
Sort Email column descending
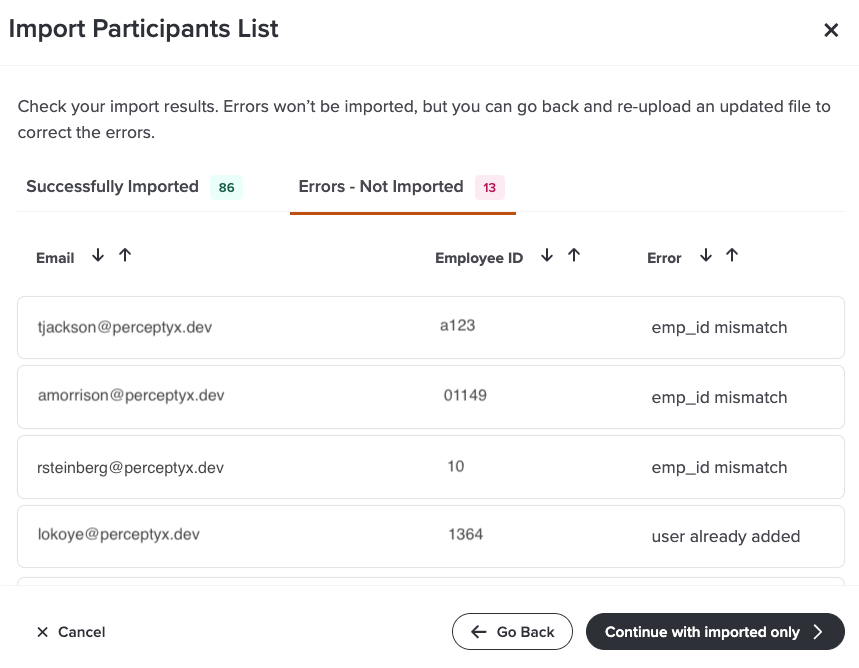tap(98, 256)
